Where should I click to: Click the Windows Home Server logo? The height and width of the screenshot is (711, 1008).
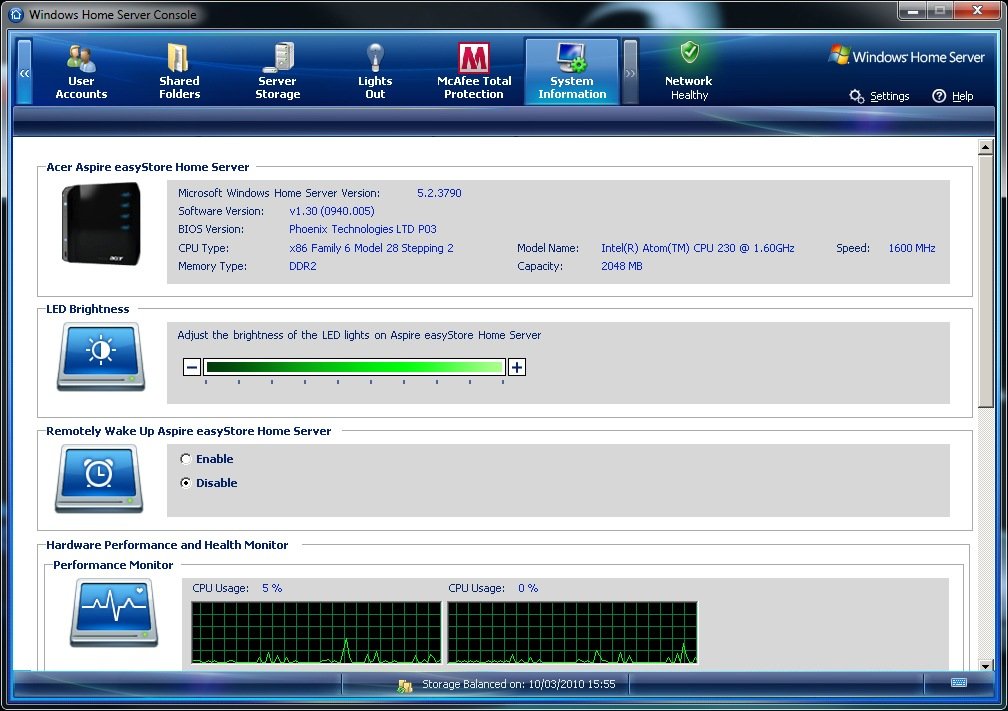pos(907,56)
